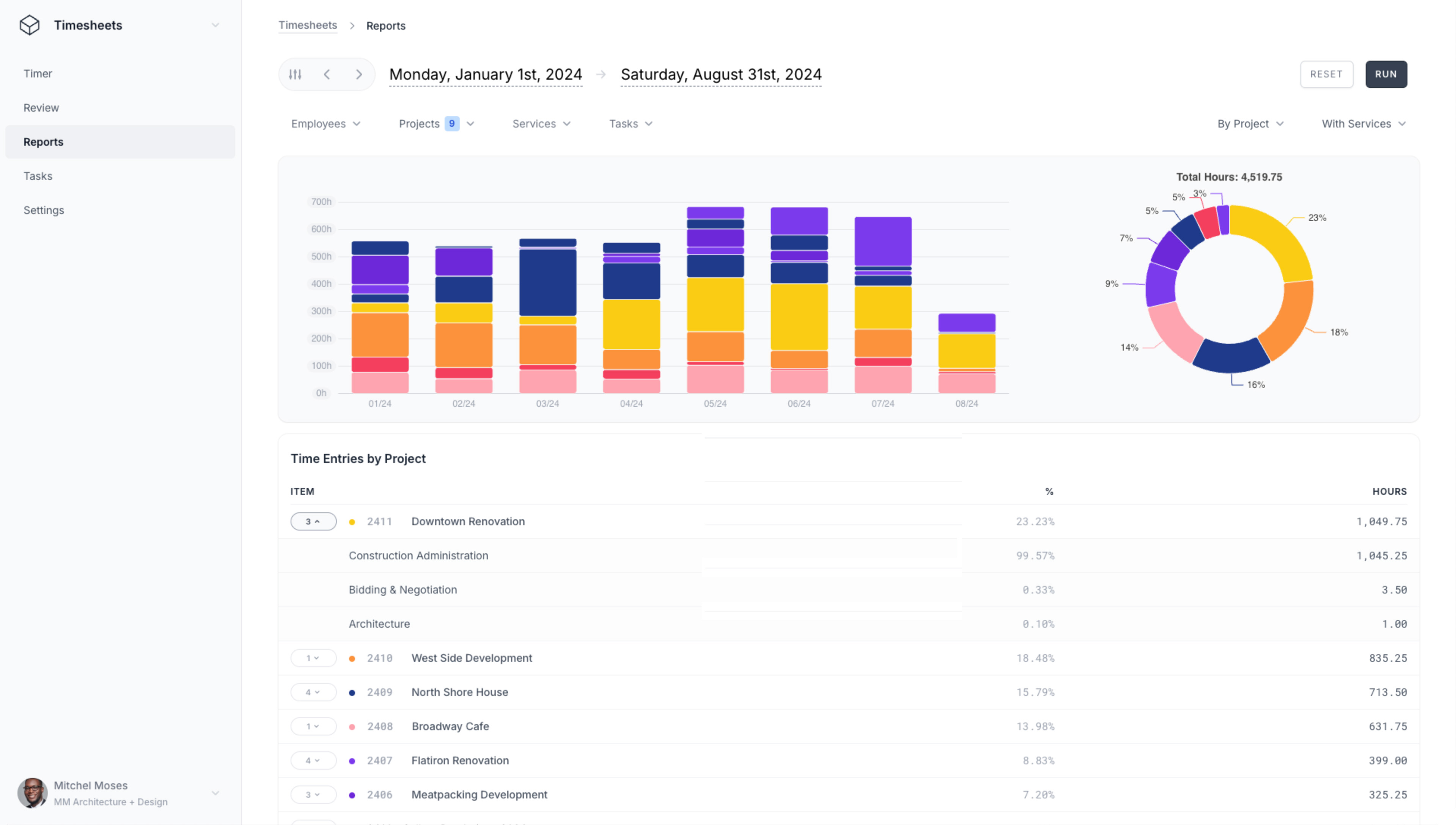Open the By Project grouping dropdown
The height and width of the screenshot is (825, 1456).
[1250, 124]
